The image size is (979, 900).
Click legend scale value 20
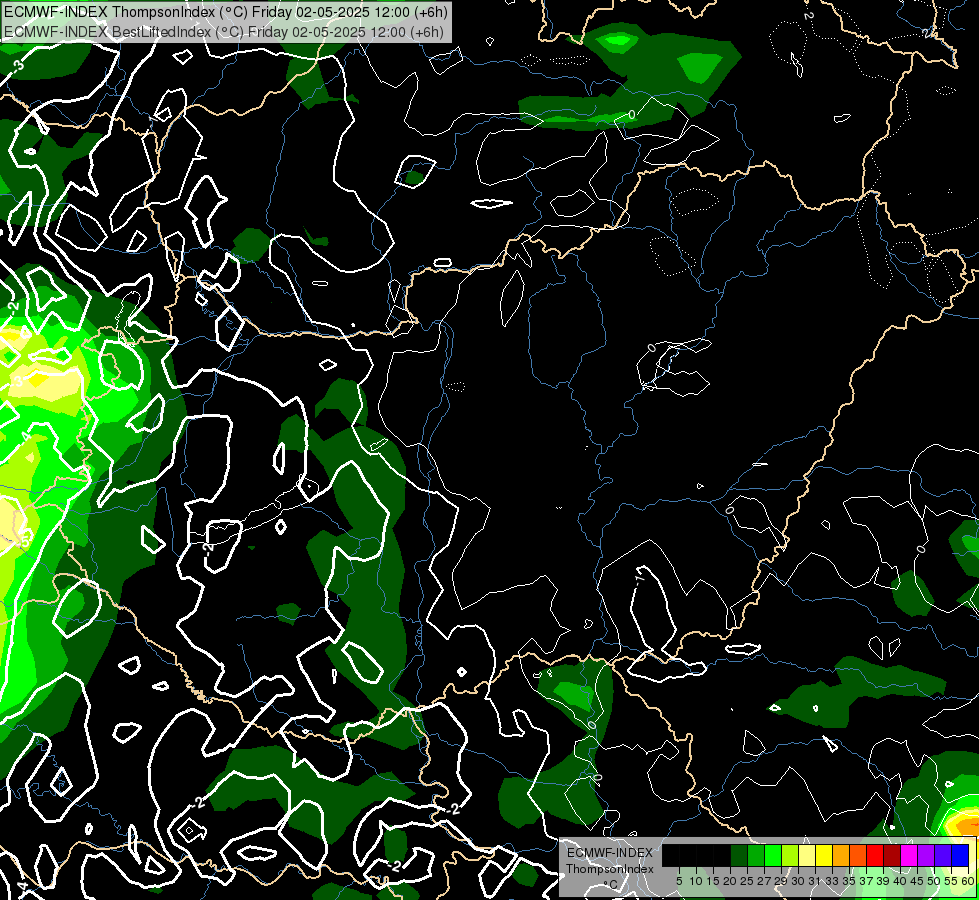click(731, 881)
